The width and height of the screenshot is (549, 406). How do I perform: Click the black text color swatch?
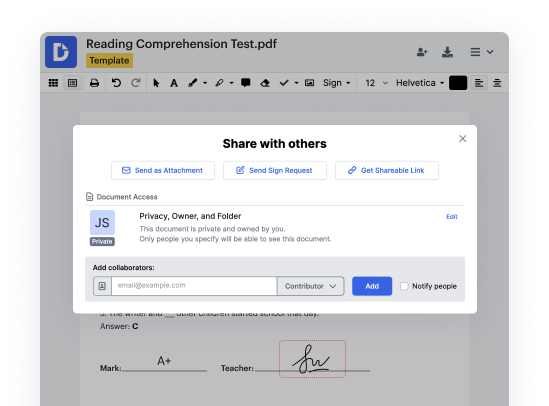coord(458,83)
